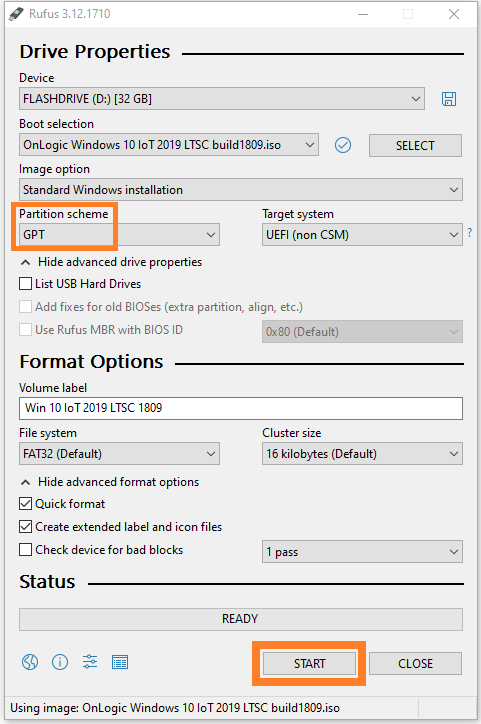The height and width of the screenshot is (724, 481).
Task: Open the Partition scheme GPT dropdown
Action: tap(119, 235)
